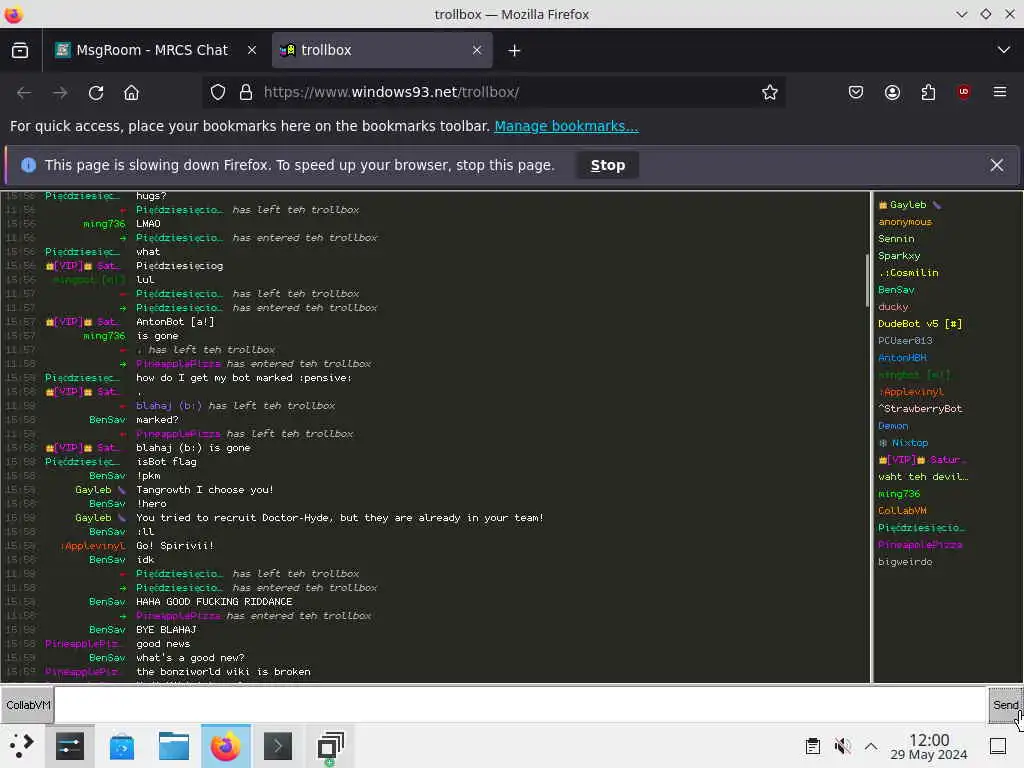Image resolution: width=1024 pixels, height=768 pixels.
Task: Expand the list all tabs chevron
Action: pos(1004,50)
